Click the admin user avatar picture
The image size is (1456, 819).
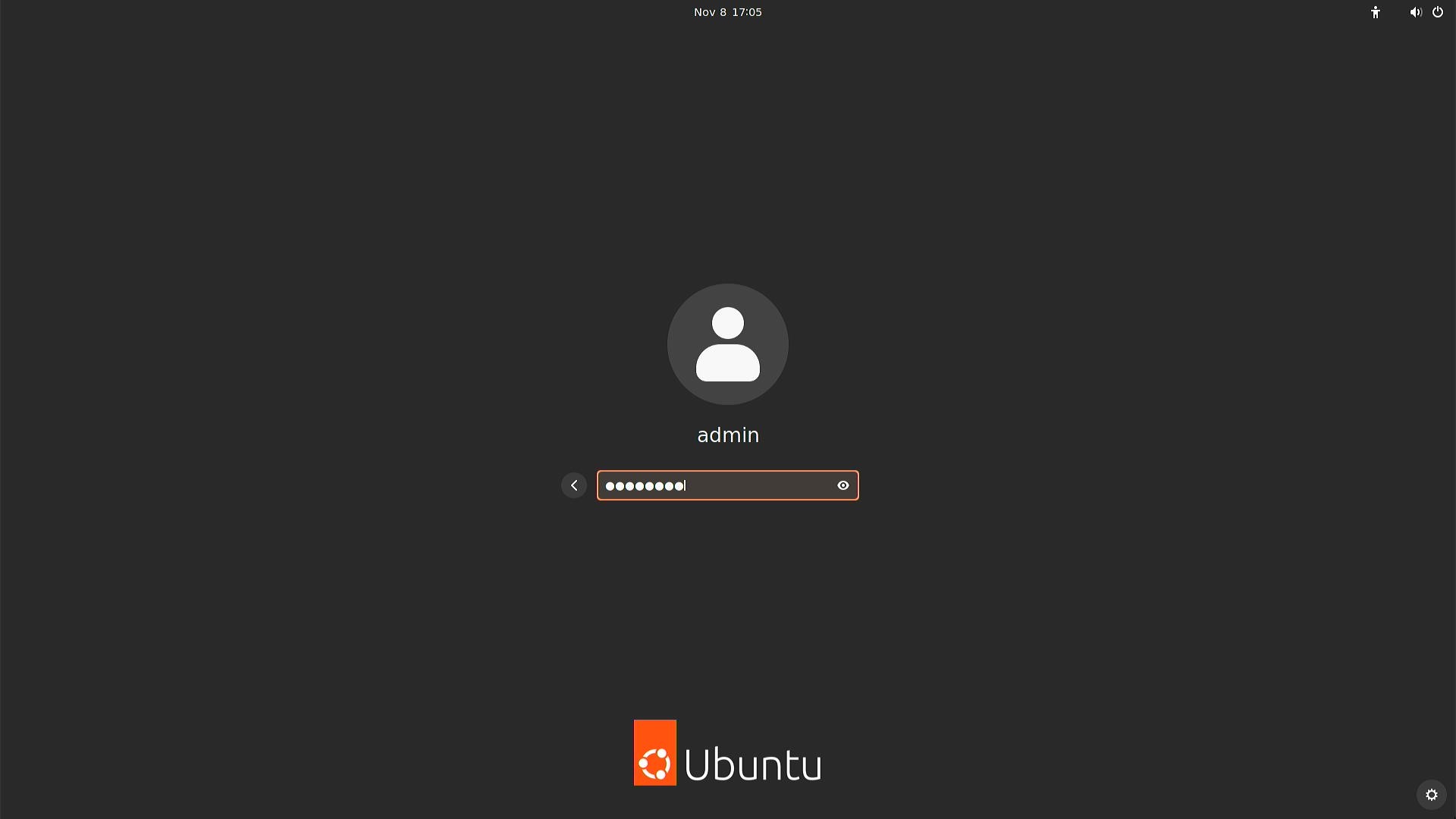(x=727, y=344)
